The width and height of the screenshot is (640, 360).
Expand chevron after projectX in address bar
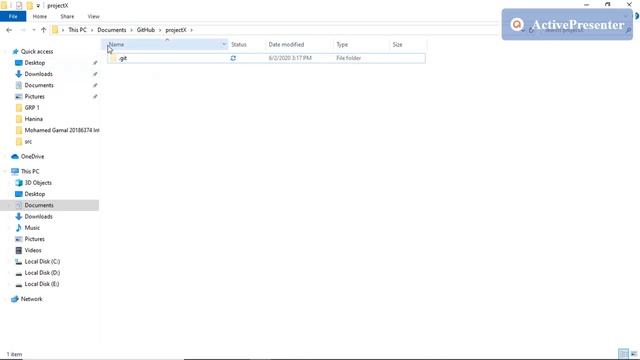[191, 30]
